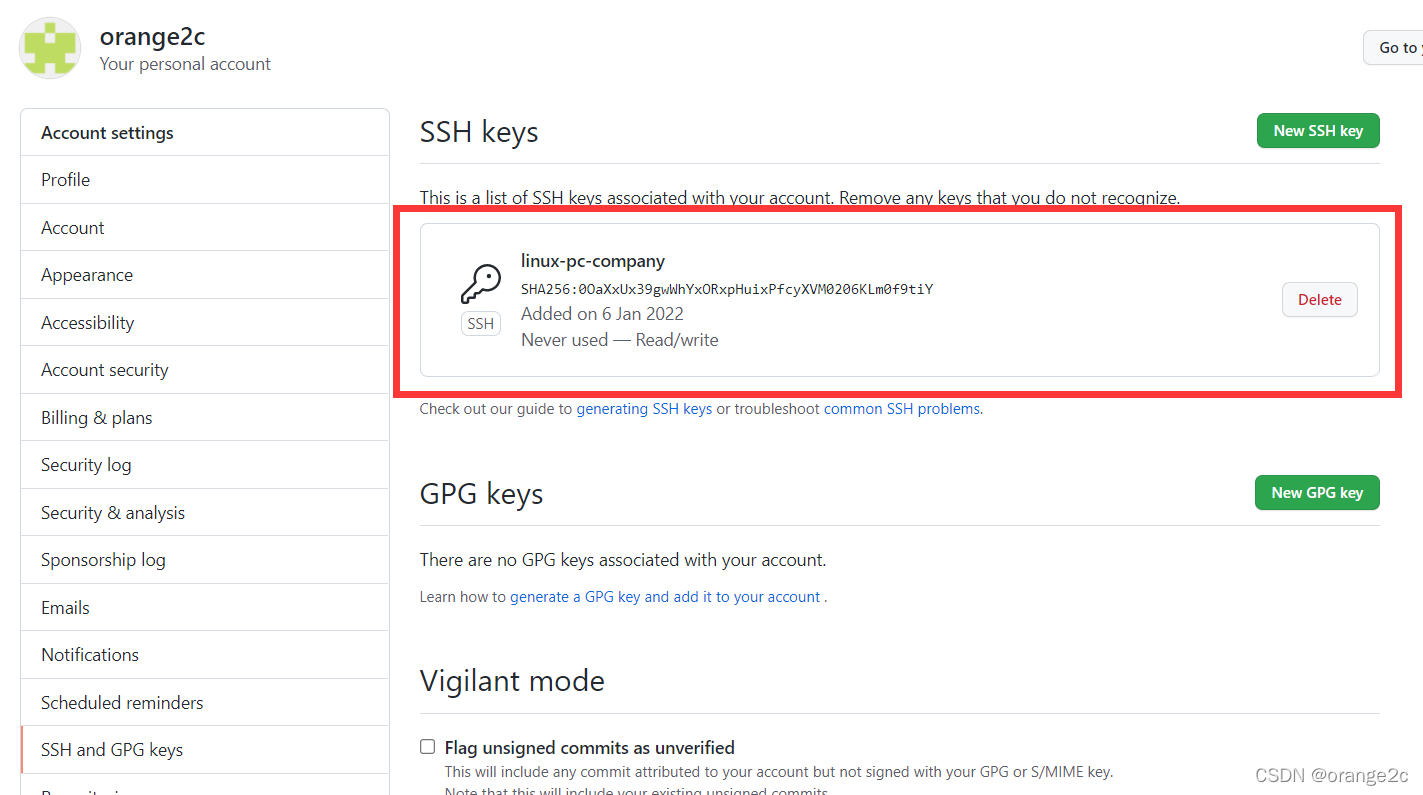Enable Flag unsigned commits as unverified checkbox
The height and width of the screenshot is (795, 1423).
coord(428,746)
